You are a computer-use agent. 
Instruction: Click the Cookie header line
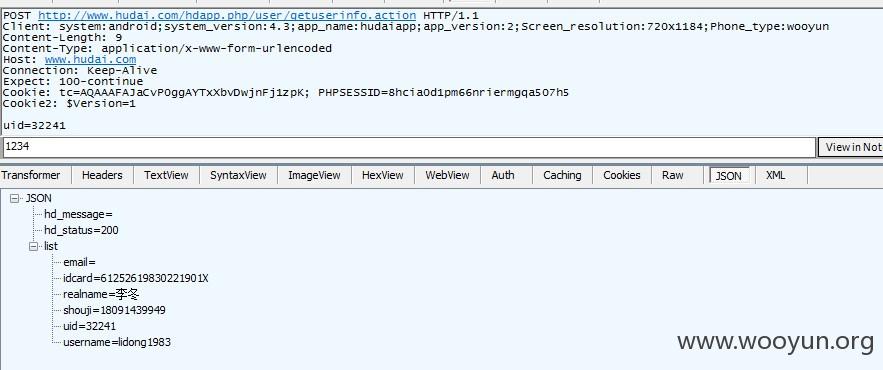286,92
